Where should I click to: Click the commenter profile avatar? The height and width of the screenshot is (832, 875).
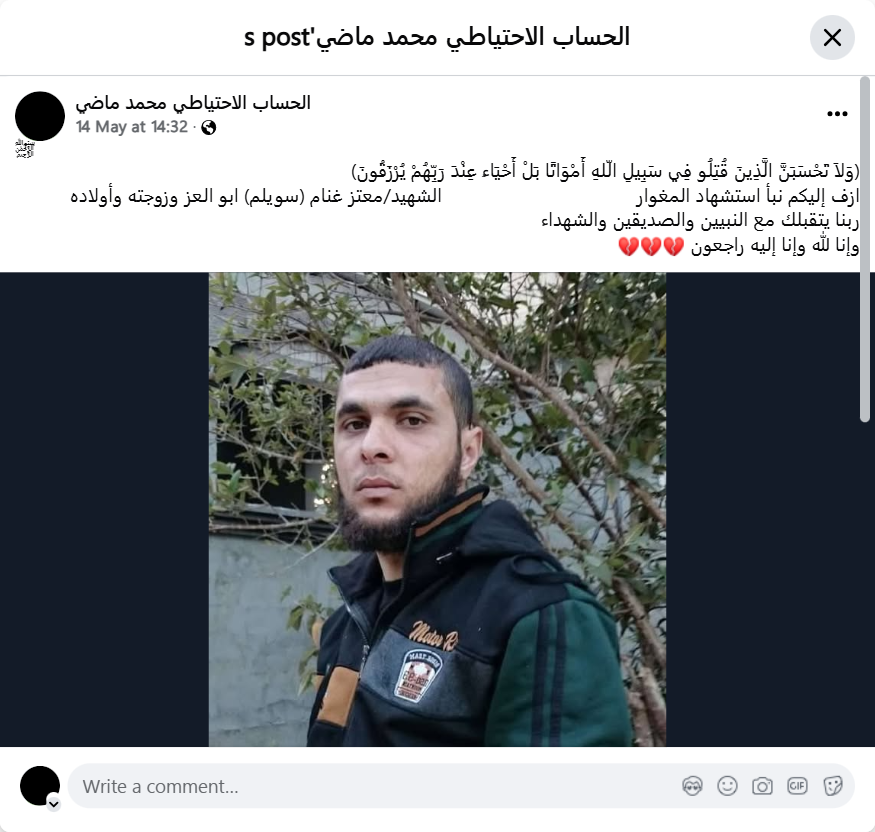coord(40,786)
